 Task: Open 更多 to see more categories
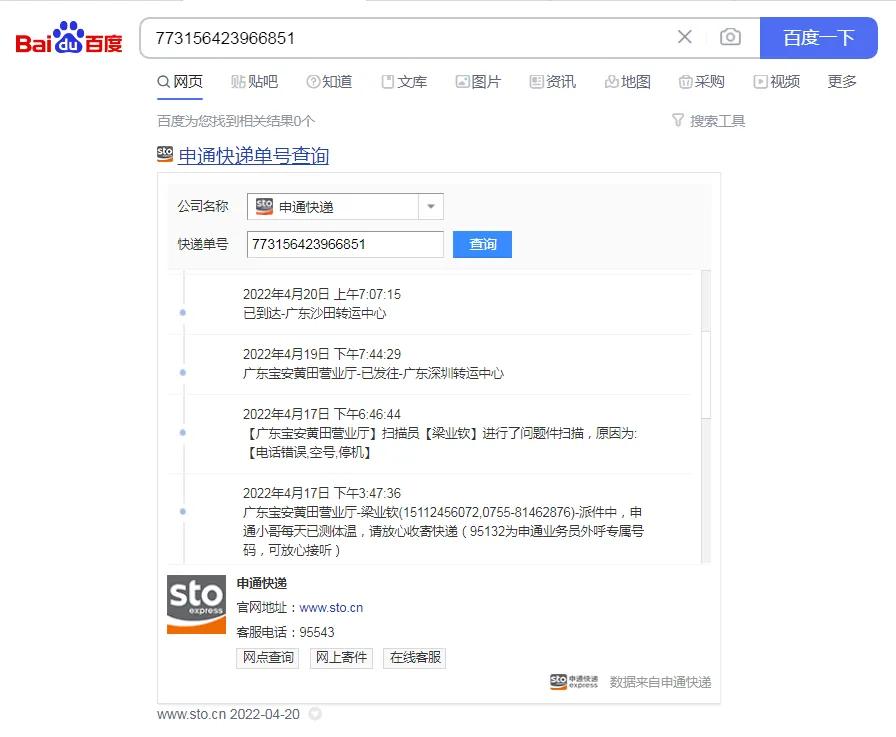(842, 82)
